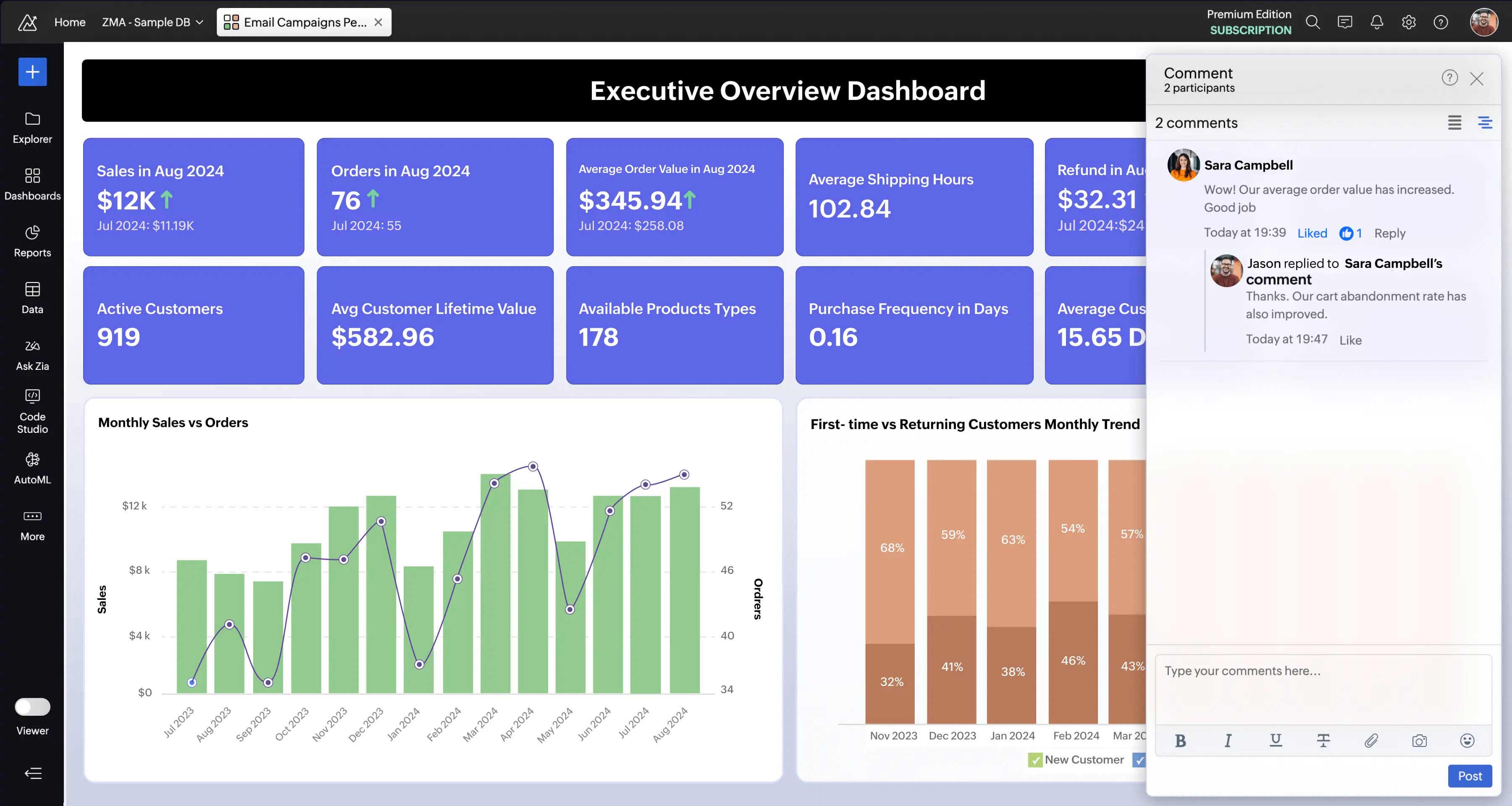Toggle the Viewer mode switch
This screenshot has width=1512, height=806.
coord(32,707)
